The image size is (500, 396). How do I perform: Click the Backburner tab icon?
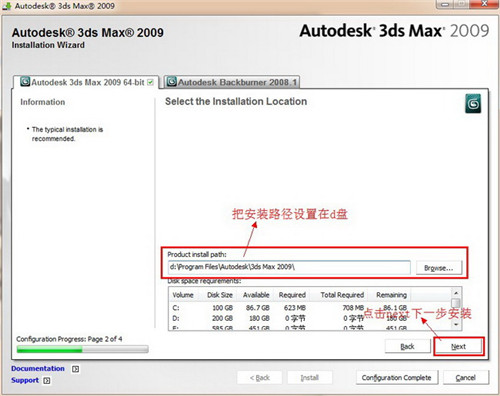tap(171, 81)
